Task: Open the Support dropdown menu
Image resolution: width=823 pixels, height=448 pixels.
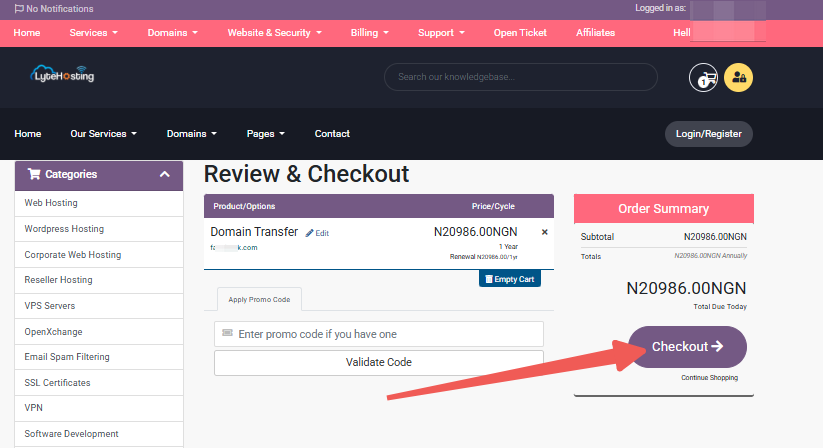Action: click(x=441, y=33)
